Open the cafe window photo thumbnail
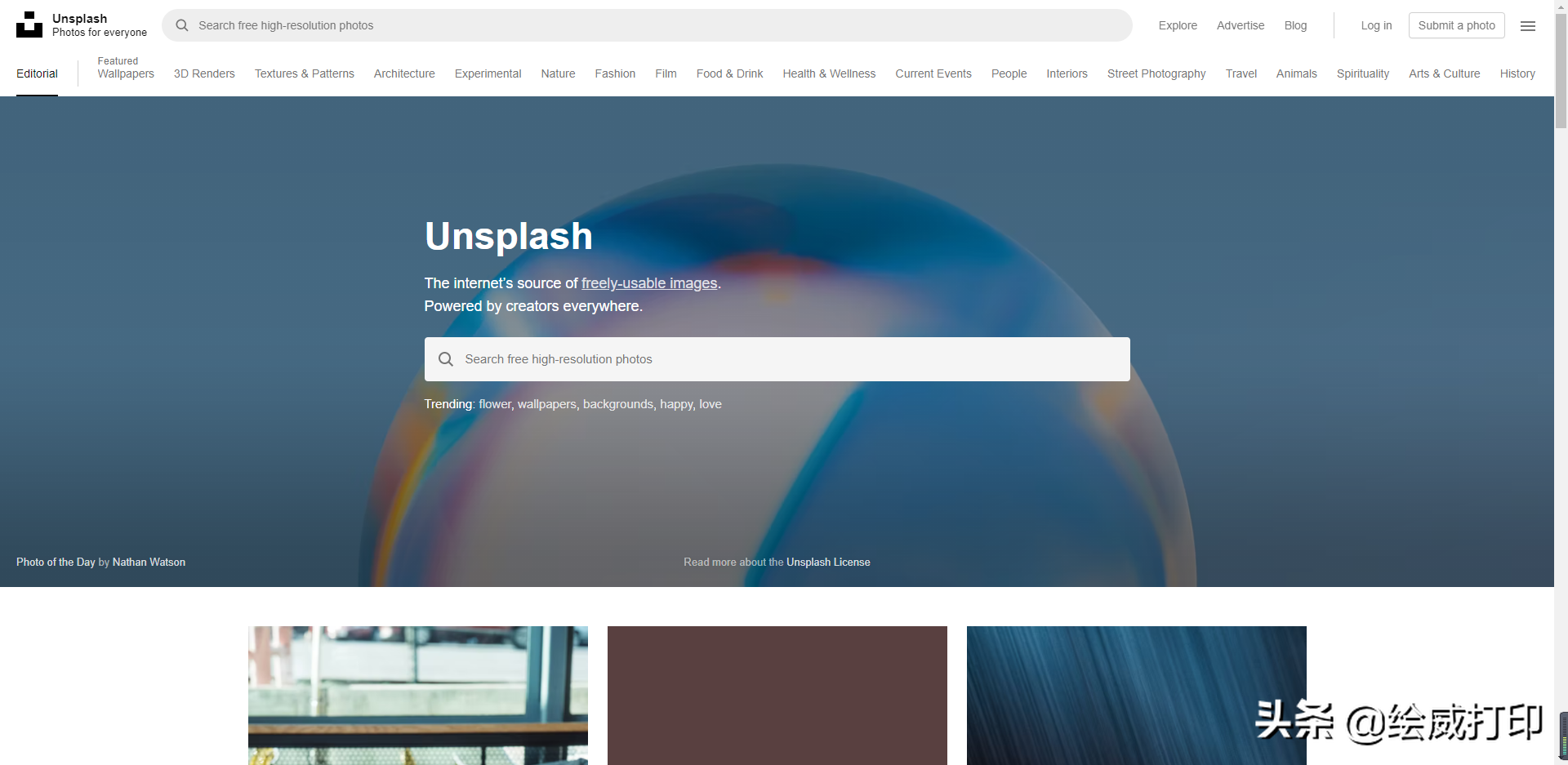 pos(418,696)
